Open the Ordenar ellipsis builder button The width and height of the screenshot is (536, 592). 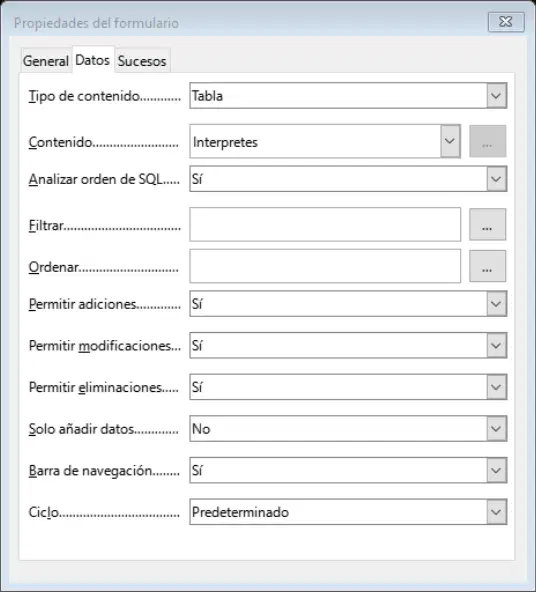487,266
